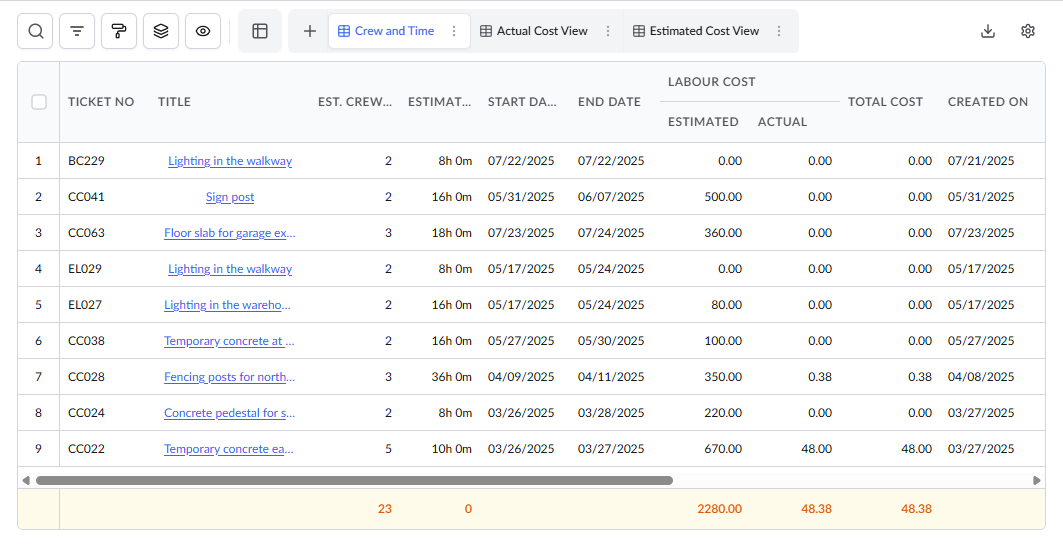Check the select-all header checkbox
1063x548 pixels.
pyautogui.click(x=39, y=102)
